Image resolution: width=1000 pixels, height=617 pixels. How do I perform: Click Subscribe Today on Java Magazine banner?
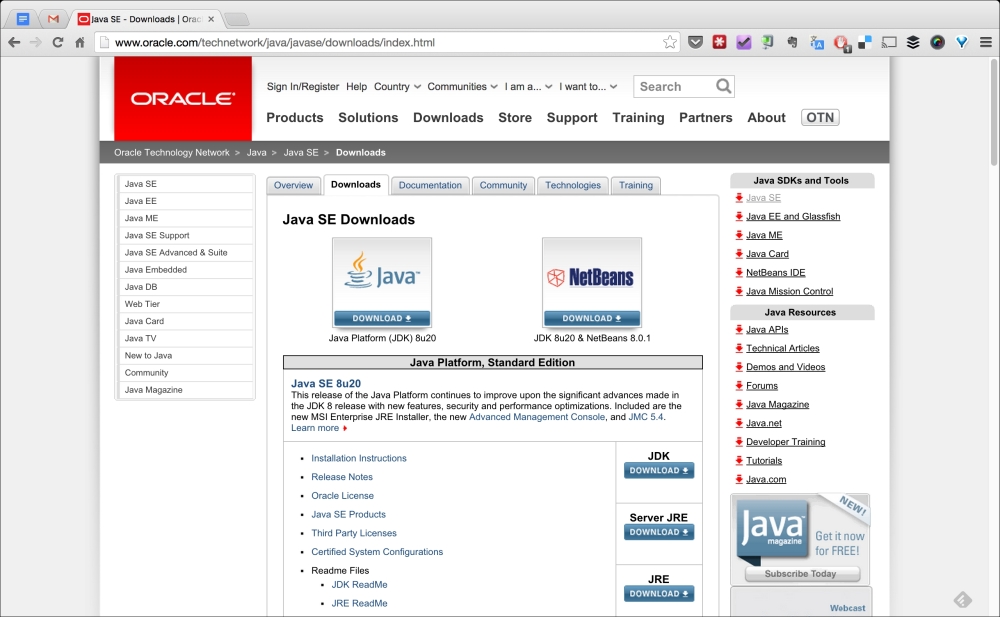coord(801,574)
